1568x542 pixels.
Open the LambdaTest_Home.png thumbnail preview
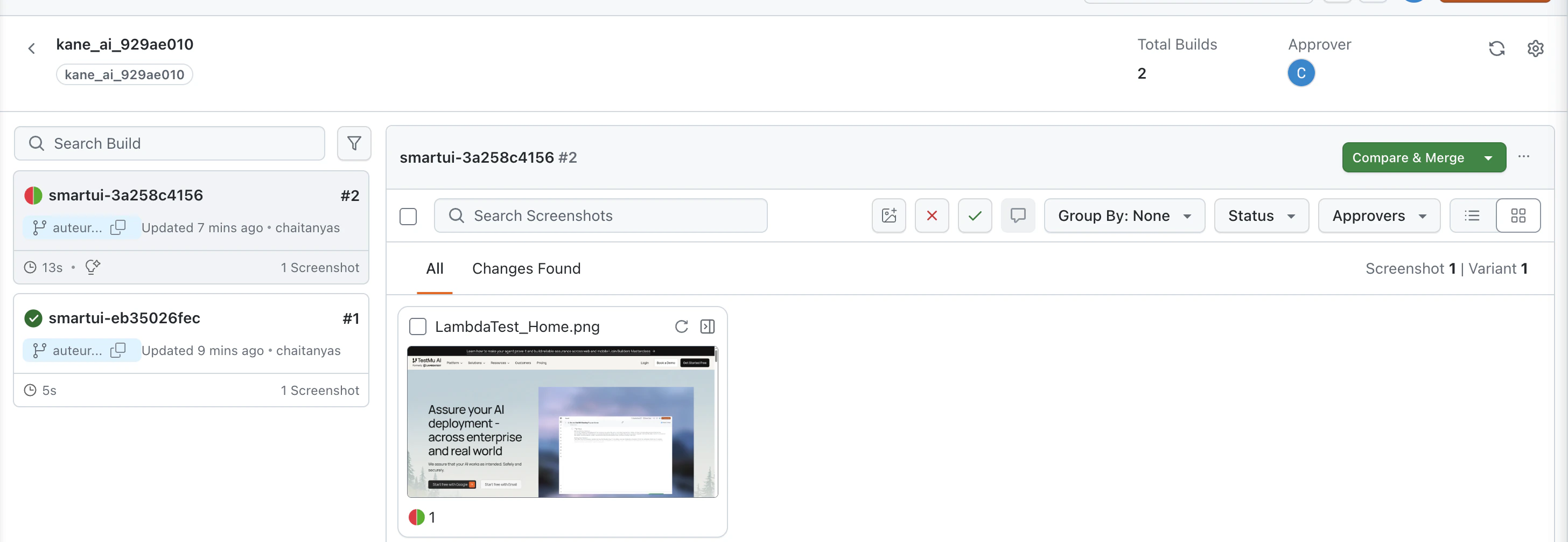[562, 421]
